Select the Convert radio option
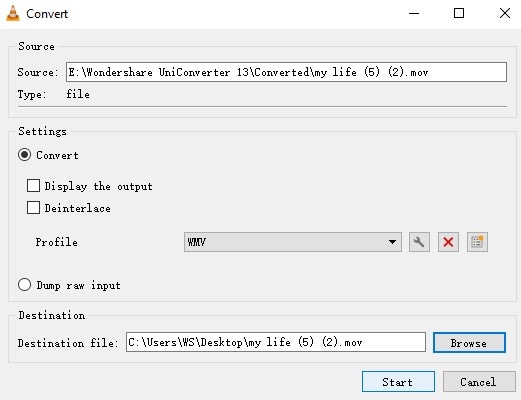The height and width of the screenshot is (400, 521). tap(25, 155)
